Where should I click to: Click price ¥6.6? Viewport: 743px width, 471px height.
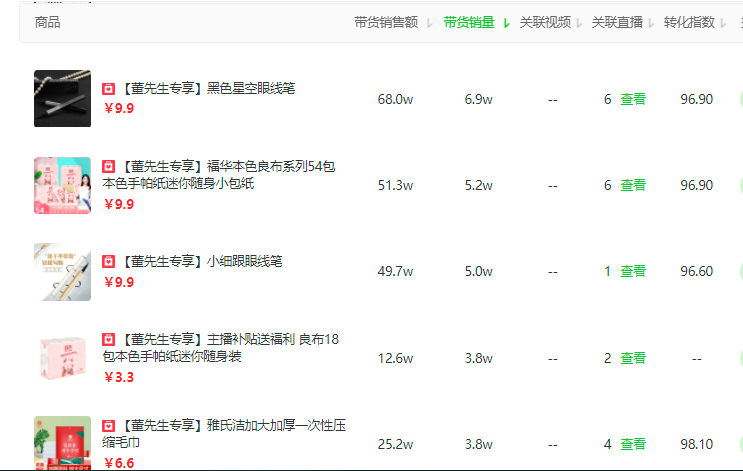coord(119,463)
